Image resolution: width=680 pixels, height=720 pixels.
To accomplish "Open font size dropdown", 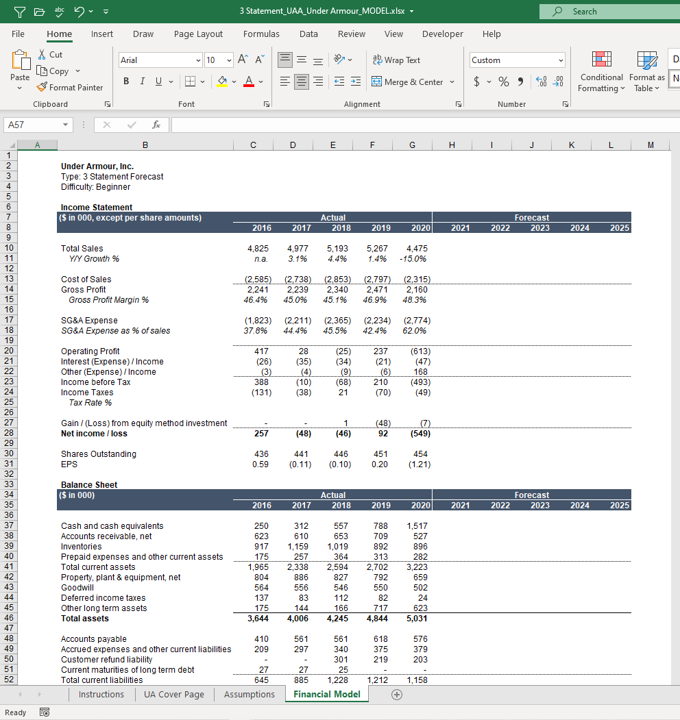I will [229, 60].
